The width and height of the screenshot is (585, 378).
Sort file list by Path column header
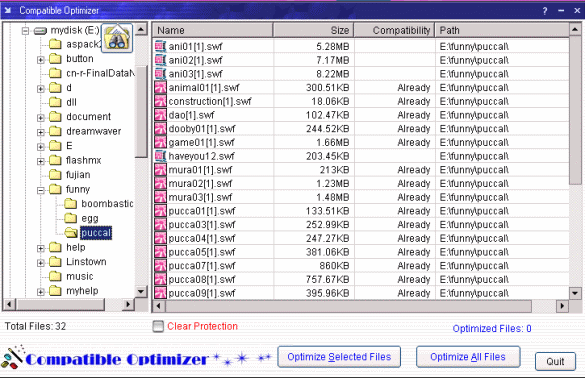pos(502,30)
